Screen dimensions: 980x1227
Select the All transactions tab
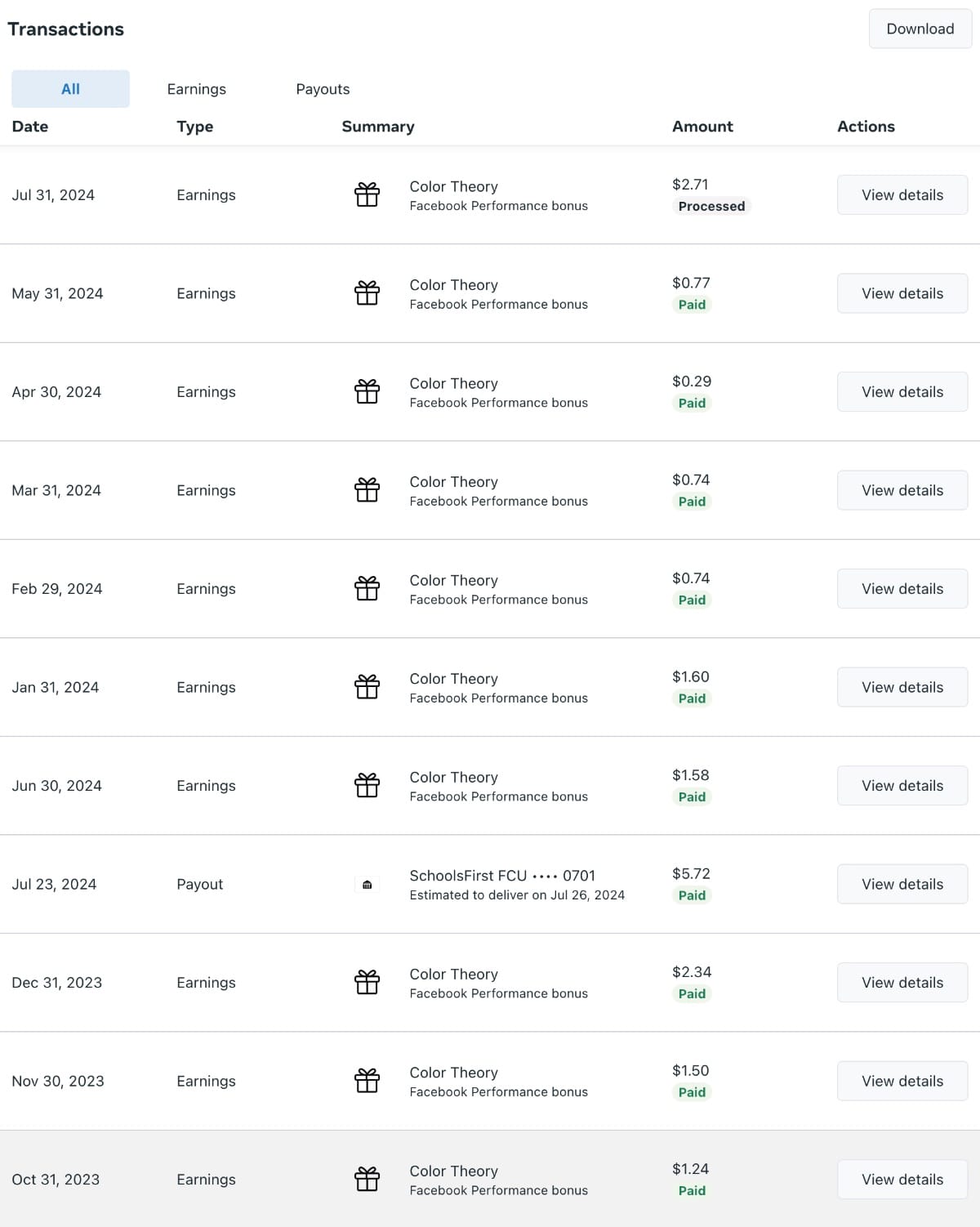coord(70,89)
